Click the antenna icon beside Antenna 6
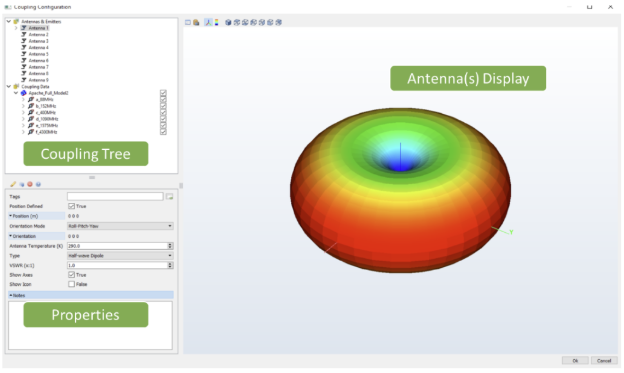 pyautogui.click(x=23, y=61)
